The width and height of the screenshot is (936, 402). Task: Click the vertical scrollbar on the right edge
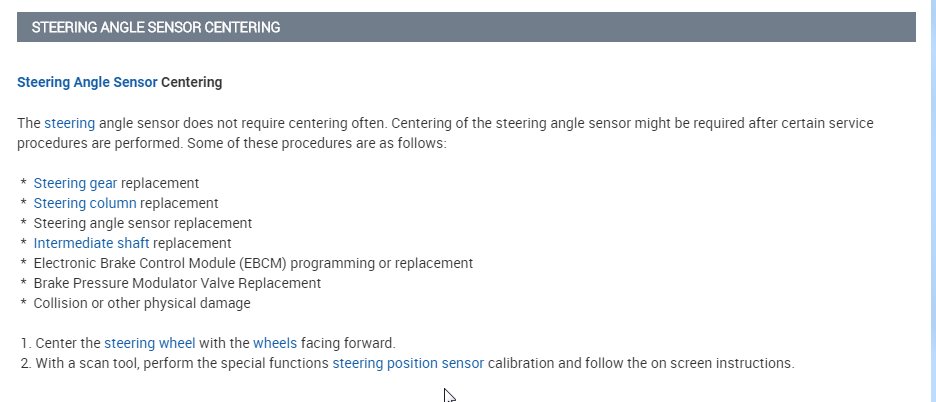point(931,200)
